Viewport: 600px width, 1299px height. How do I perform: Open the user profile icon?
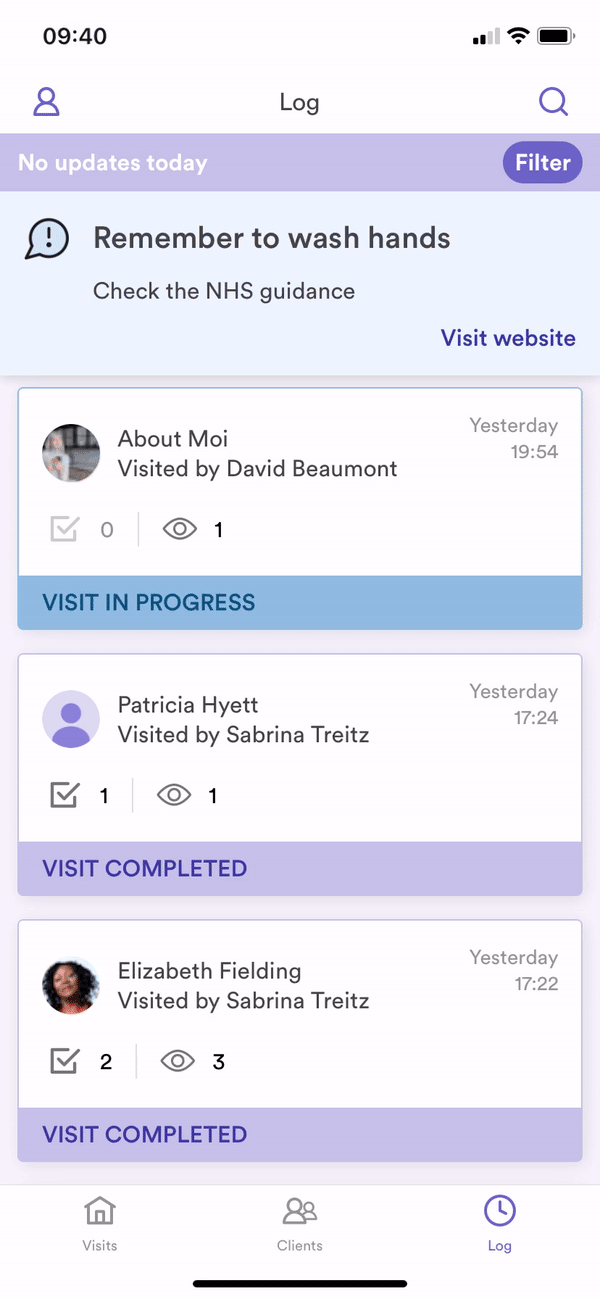click(x=47, y=102)
